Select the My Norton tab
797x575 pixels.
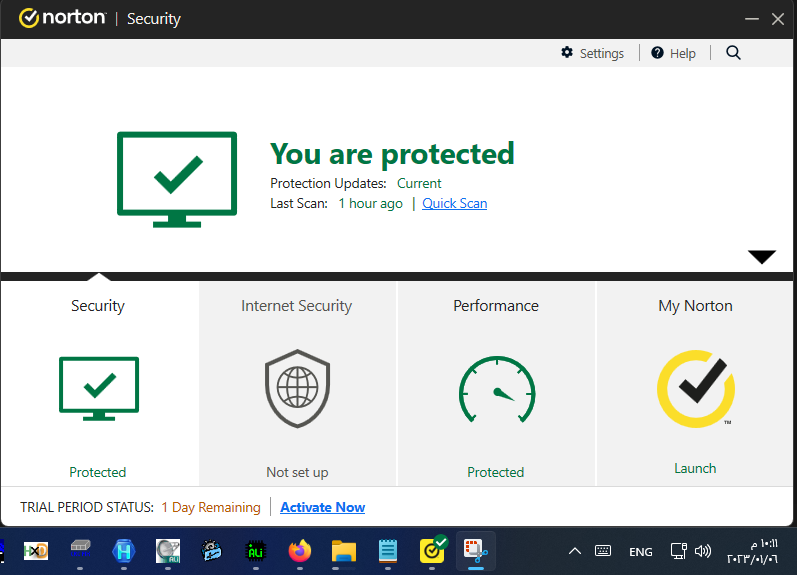tap(695, 384)
